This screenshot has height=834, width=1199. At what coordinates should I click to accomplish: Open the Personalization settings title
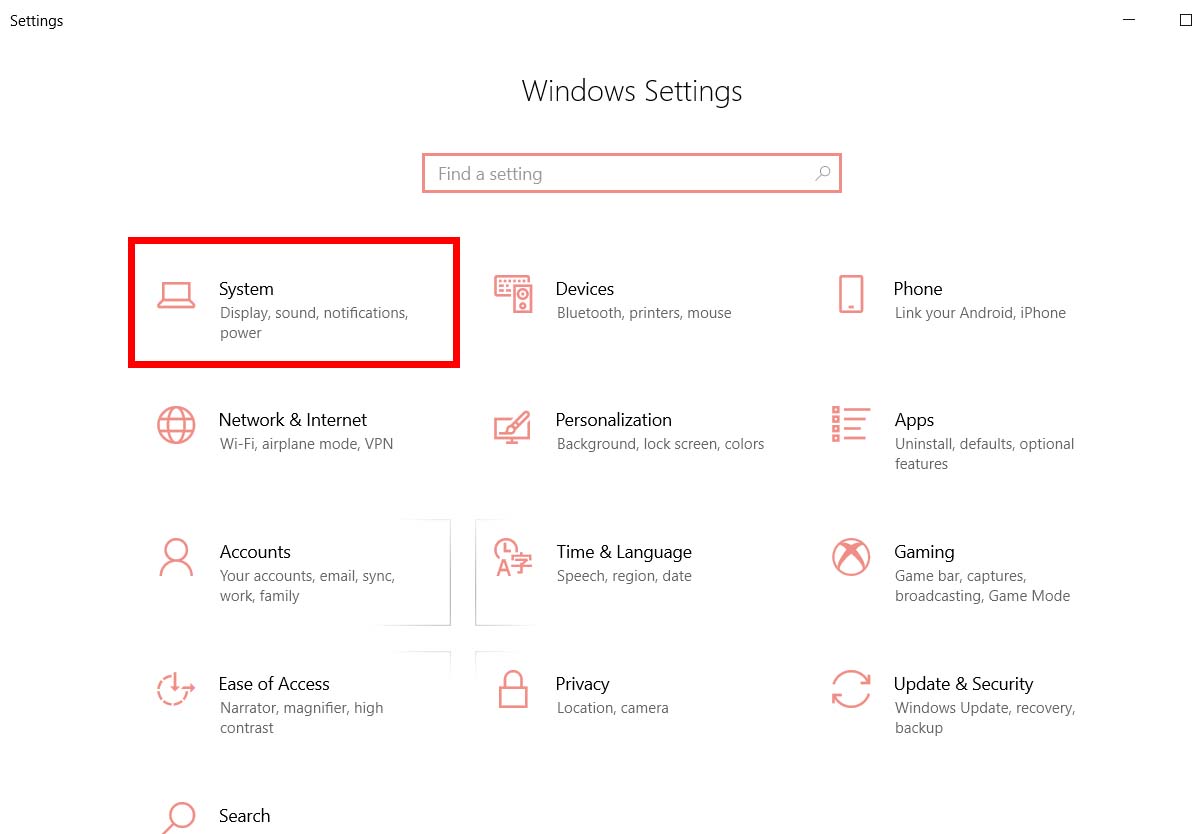coord(613,420)
